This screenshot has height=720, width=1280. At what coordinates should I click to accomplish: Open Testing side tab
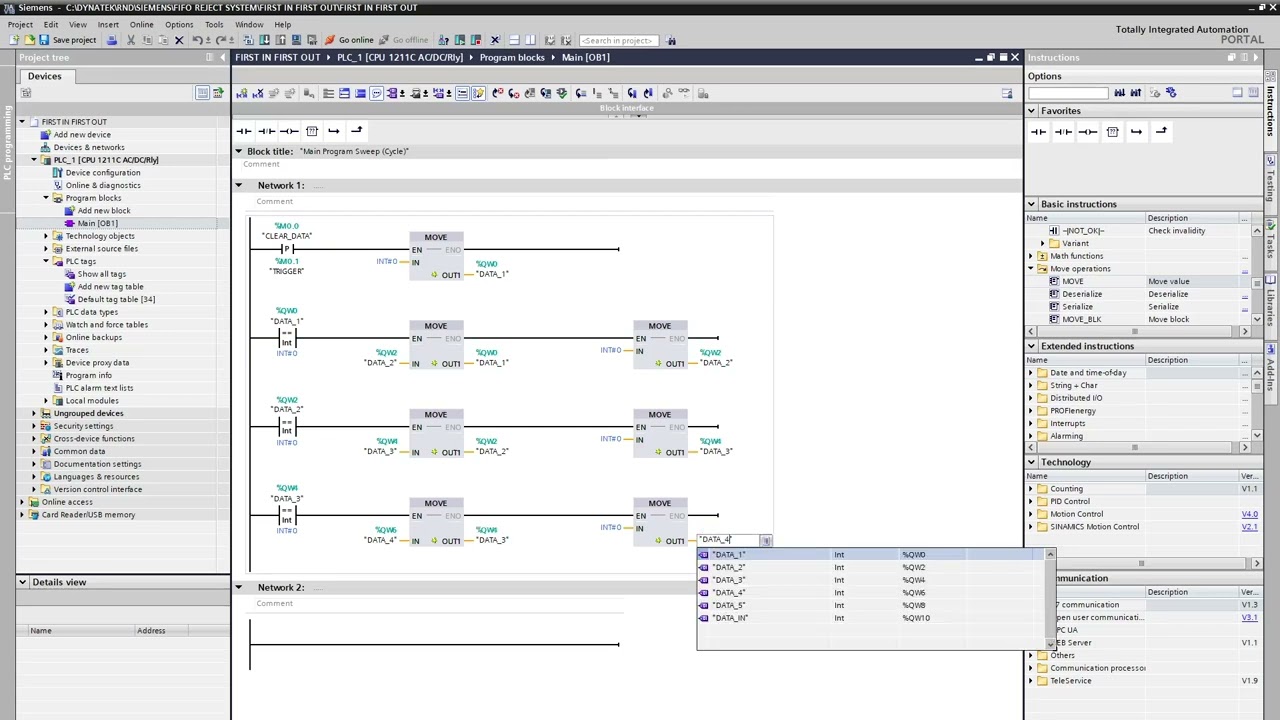tap(1271, 184)
